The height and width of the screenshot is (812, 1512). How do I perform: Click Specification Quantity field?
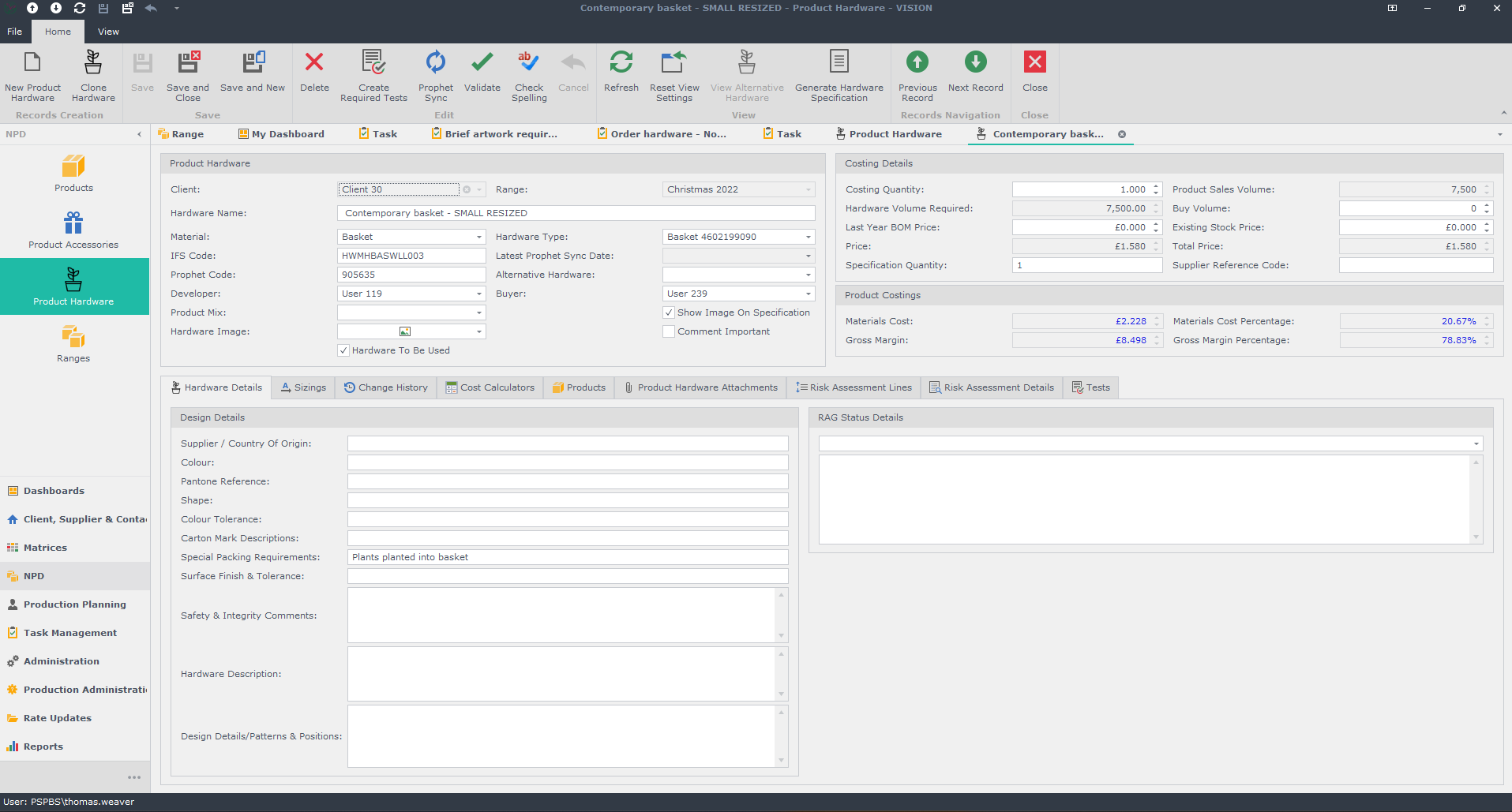[1087, 265]
